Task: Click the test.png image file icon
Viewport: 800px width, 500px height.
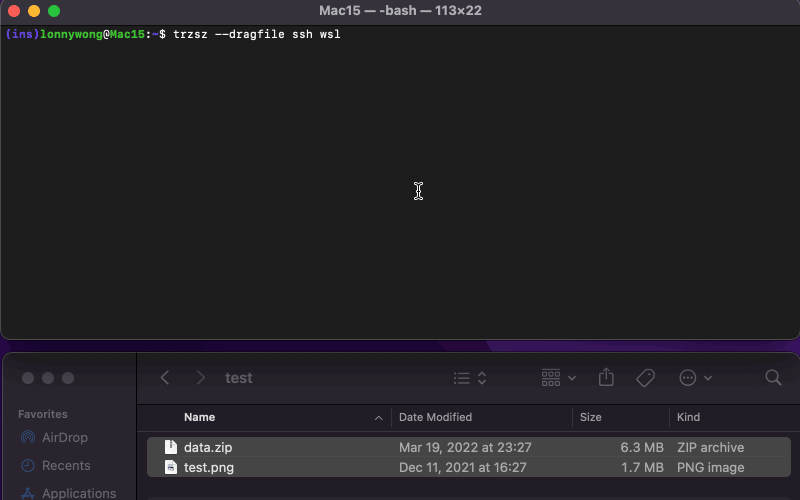Action: tap(171, 467)
